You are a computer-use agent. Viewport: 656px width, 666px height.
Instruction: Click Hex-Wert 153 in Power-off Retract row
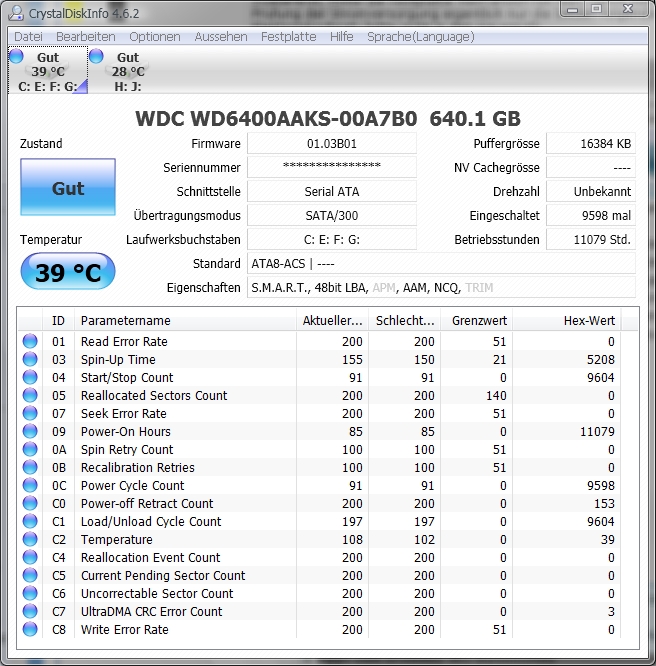pos(604,504)
